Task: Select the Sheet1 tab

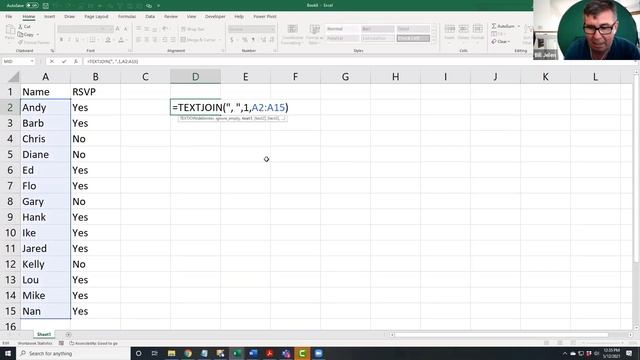Action: tap(44, 334)
